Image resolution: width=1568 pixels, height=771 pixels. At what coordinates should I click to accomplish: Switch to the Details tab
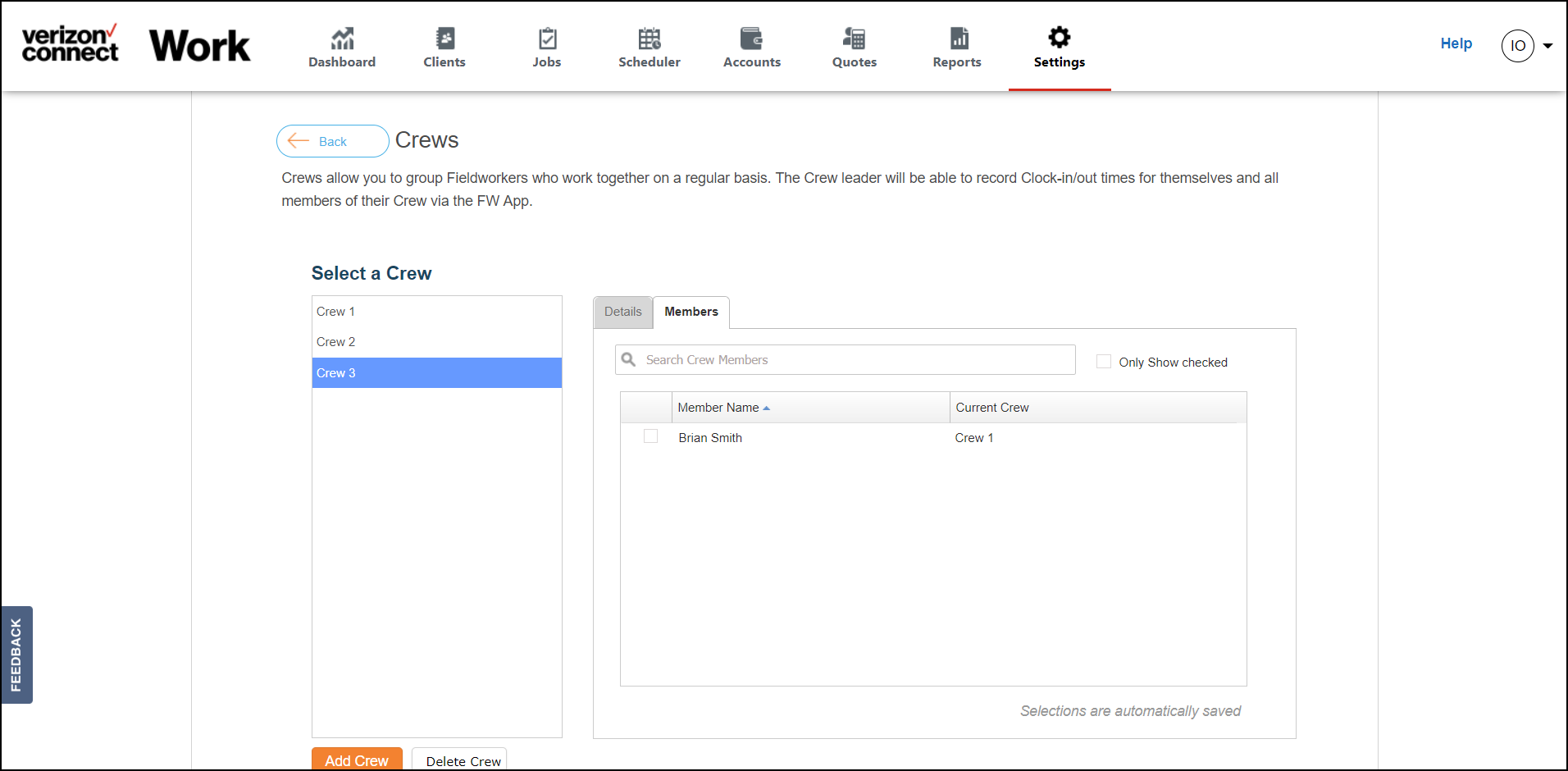pyautogui.click(x=623, y=312)
